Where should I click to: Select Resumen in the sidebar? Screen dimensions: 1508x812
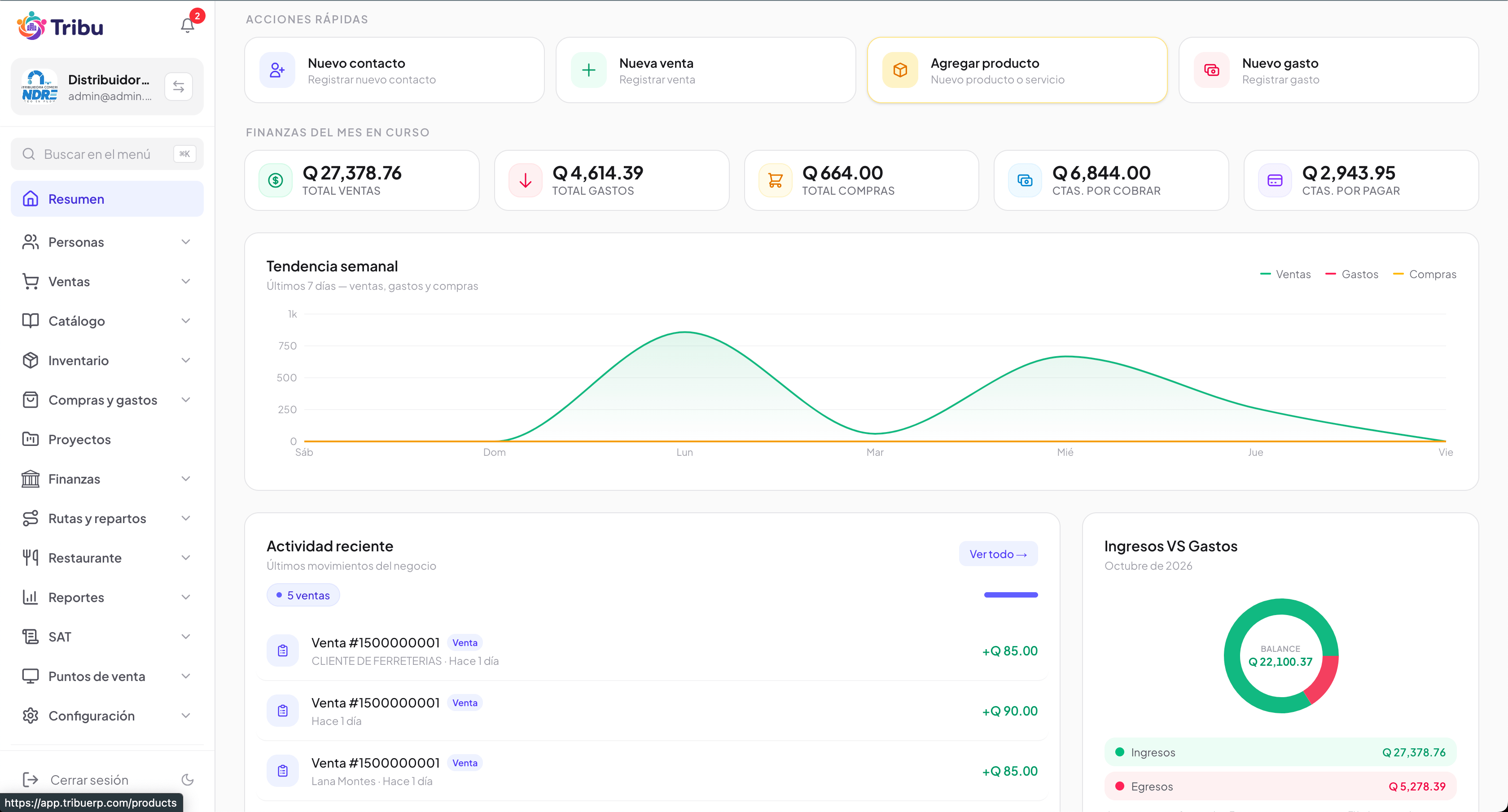coord(107,199)
